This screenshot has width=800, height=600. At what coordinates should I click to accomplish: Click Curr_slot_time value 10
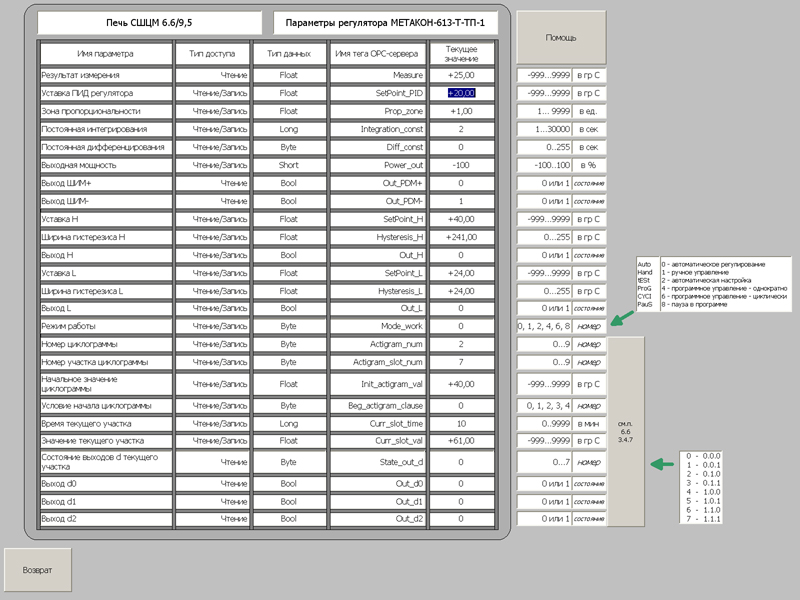[x=462, y=423]
